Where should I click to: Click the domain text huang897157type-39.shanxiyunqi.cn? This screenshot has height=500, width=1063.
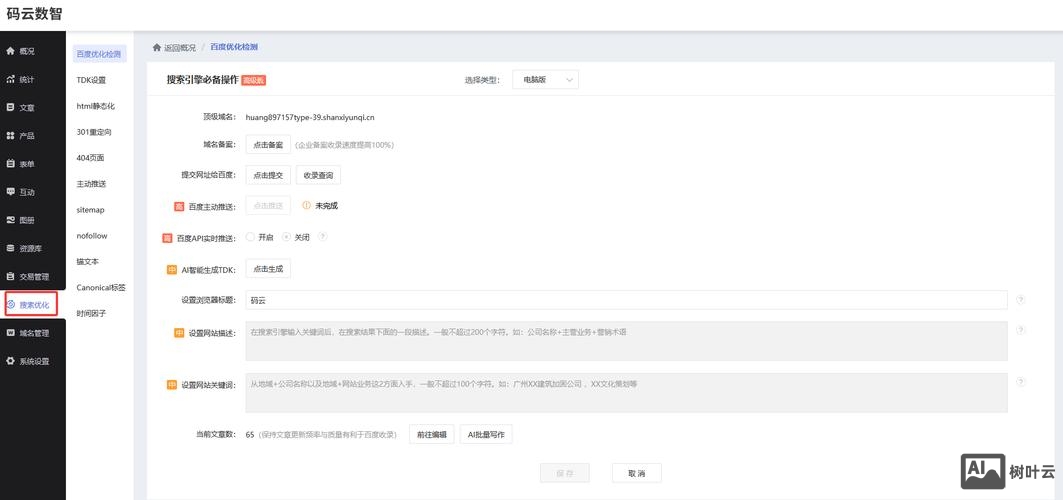point(310,117)
